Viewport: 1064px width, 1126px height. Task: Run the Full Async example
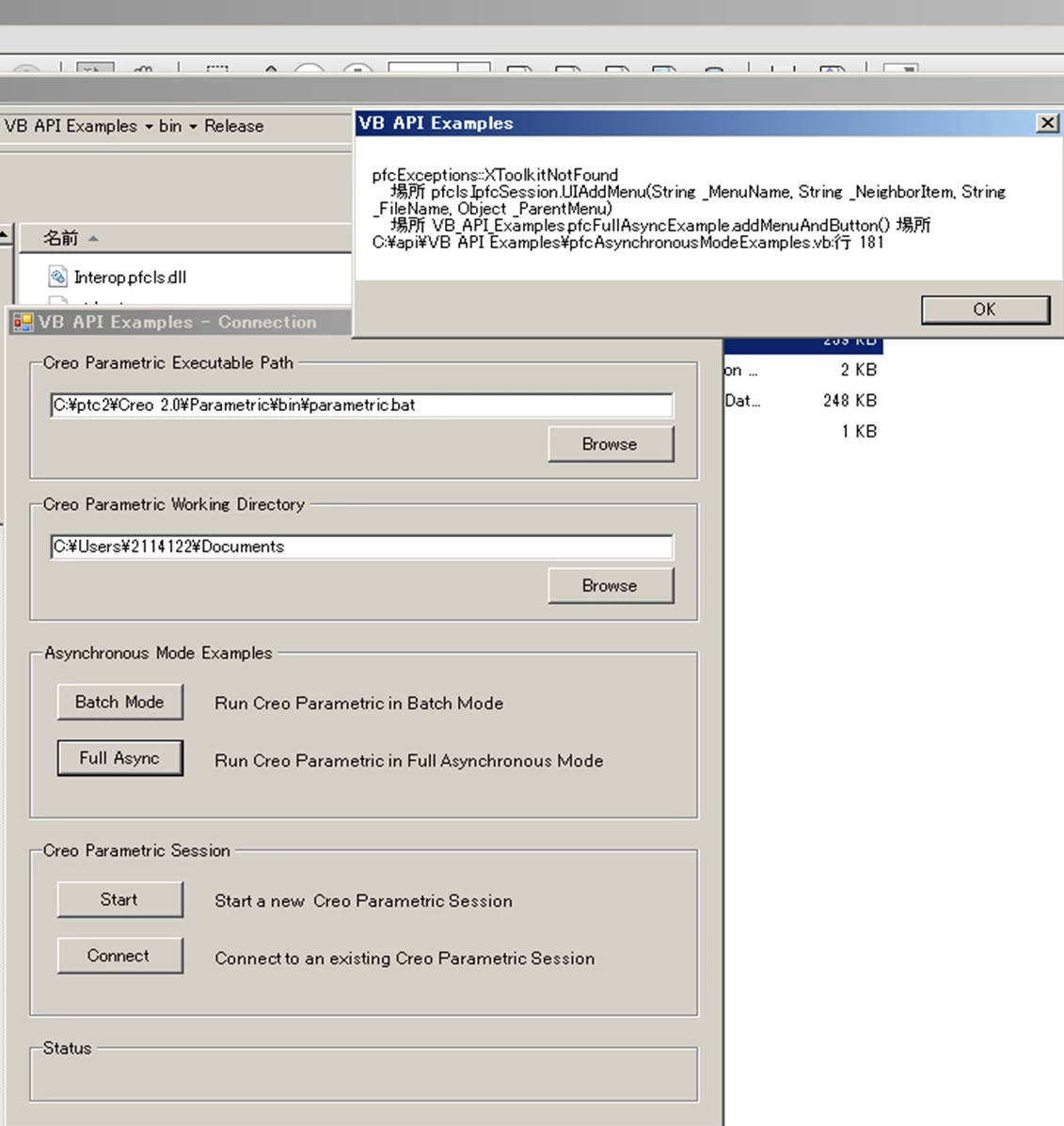coord(119,757)
